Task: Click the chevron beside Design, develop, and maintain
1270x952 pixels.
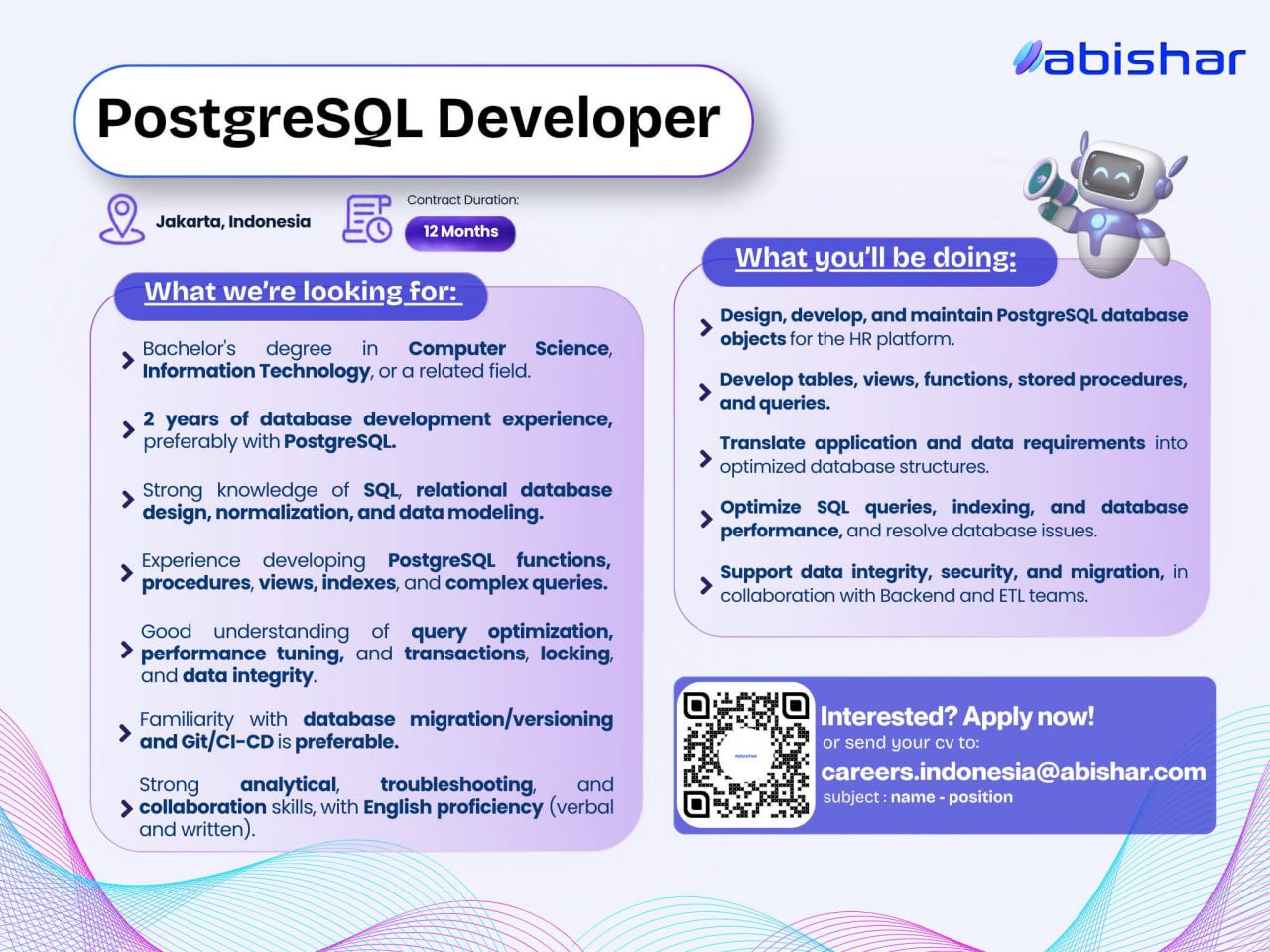Action: [706, 327]
